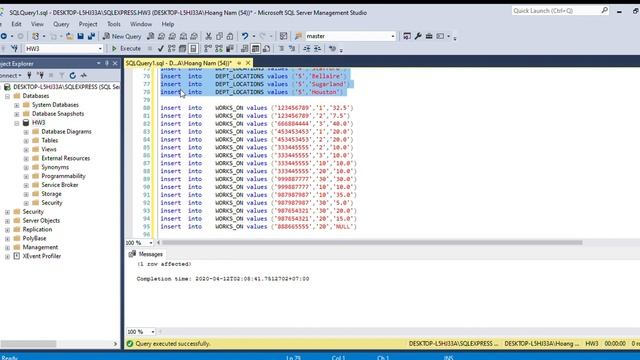Screen dimensions: 640x360
Task: Select the Management node
Action: click(x=40, y=247)
